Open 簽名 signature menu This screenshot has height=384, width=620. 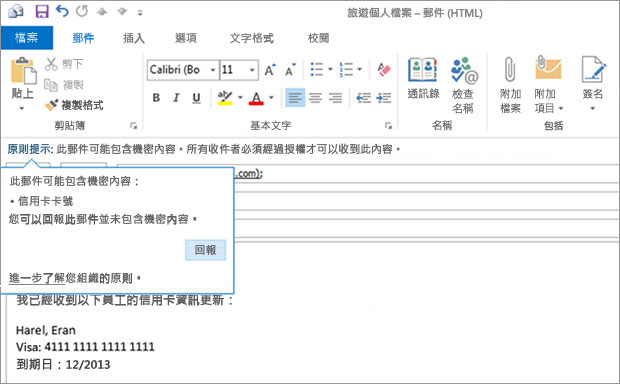(x=593, y=84)
